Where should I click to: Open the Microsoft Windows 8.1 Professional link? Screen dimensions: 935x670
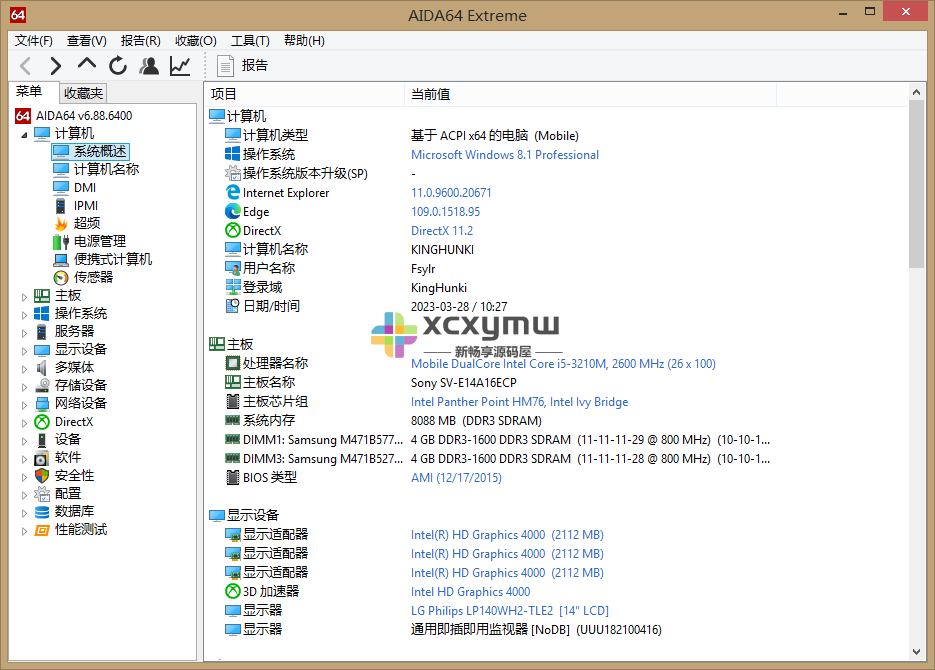[504, 155]
